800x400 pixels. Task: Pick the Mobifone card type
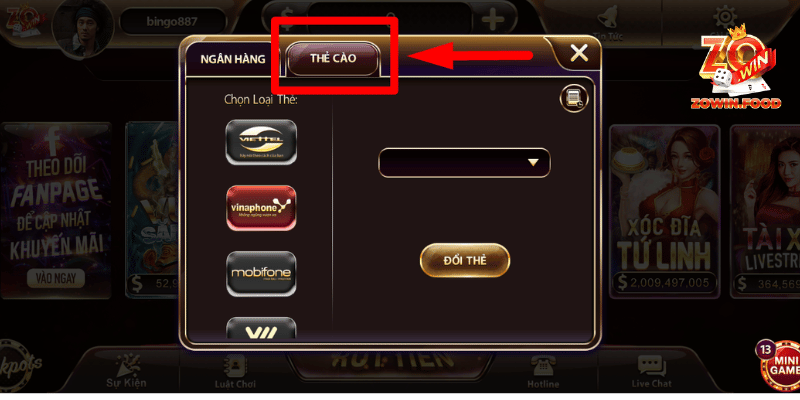261,273
